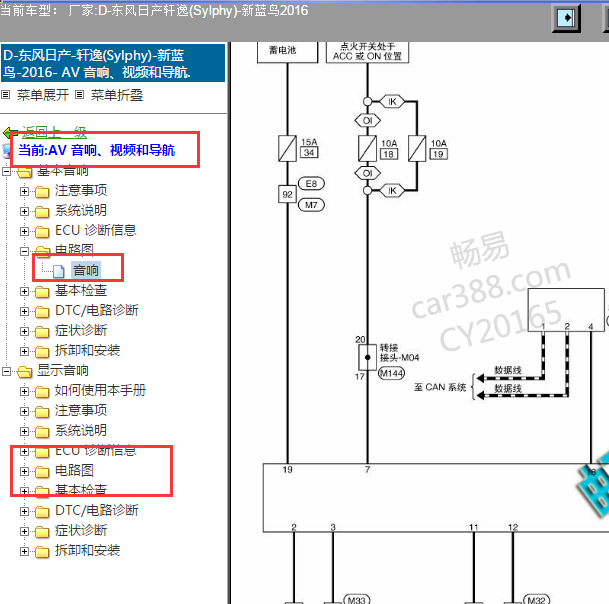
Task: Click the E8 connector label in diagram
Action: 311,184
